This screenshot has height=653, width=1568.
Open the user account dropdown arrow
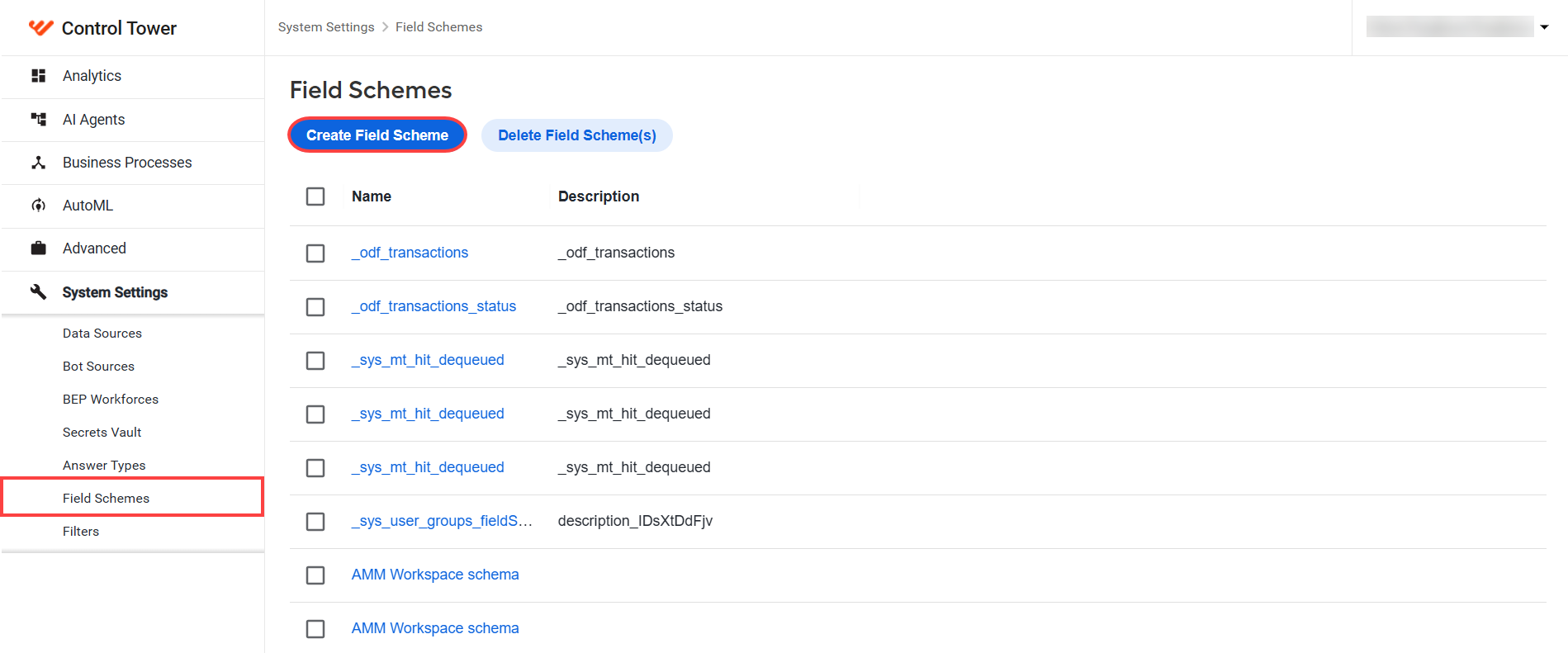click(x=1544, y=27)
